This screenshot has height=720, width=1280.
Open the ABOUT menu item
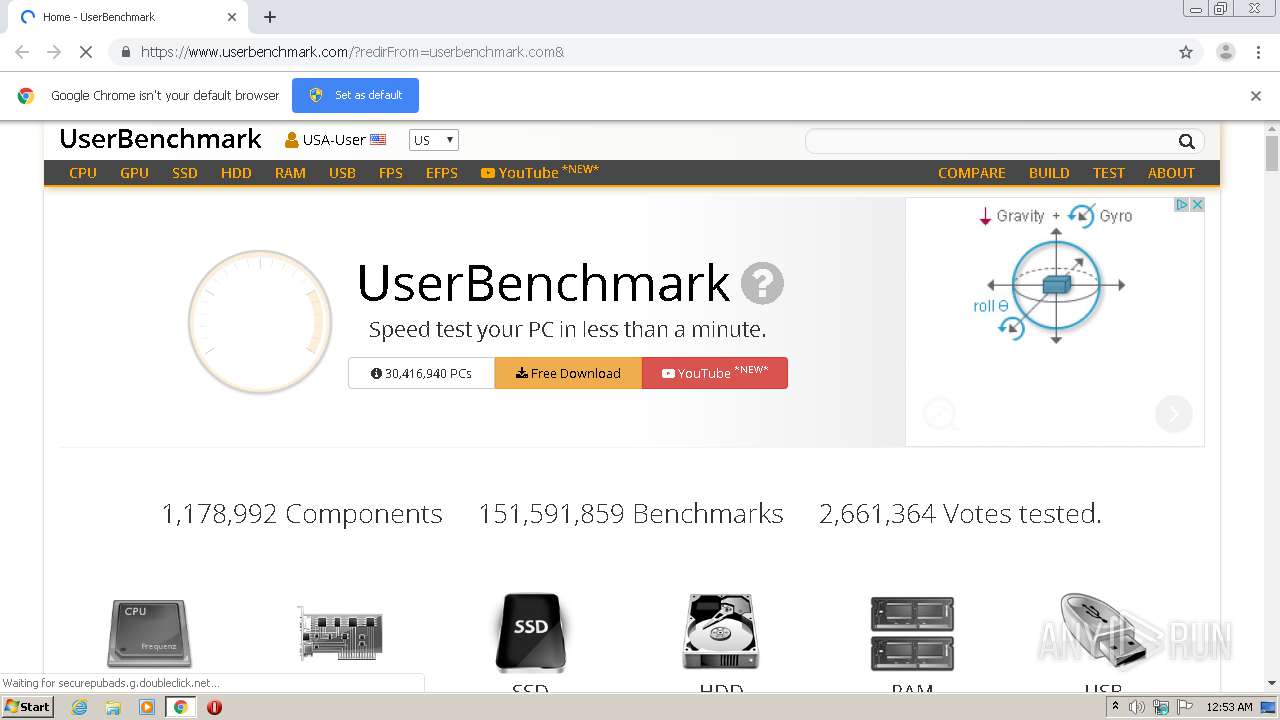click(1171, 173)
